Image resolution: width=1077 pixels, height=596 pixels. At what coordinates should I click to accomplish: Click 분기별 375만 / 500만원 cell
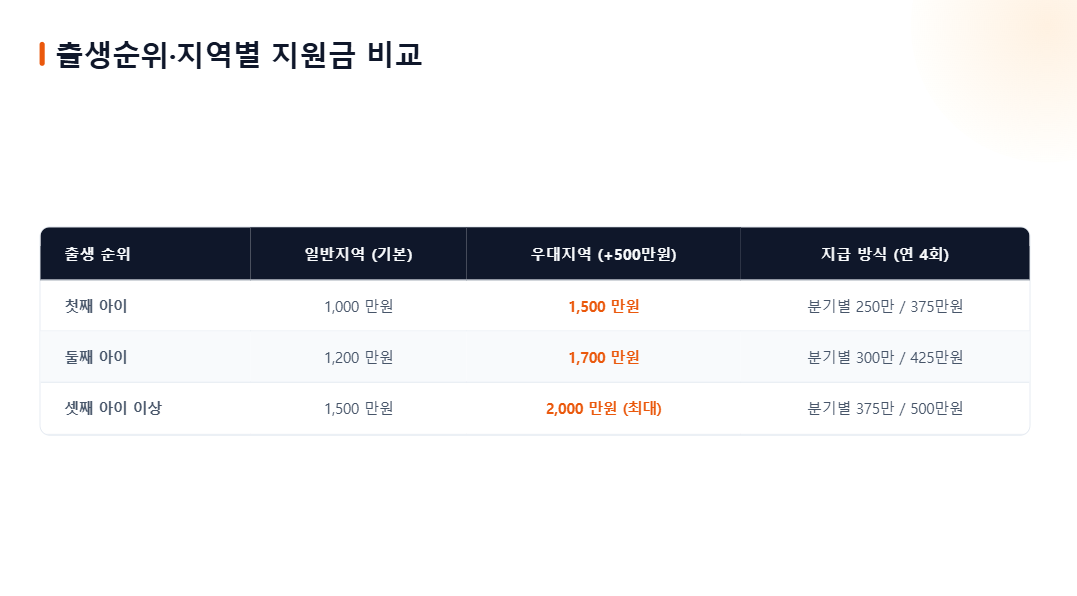click(x=885, y=409)
